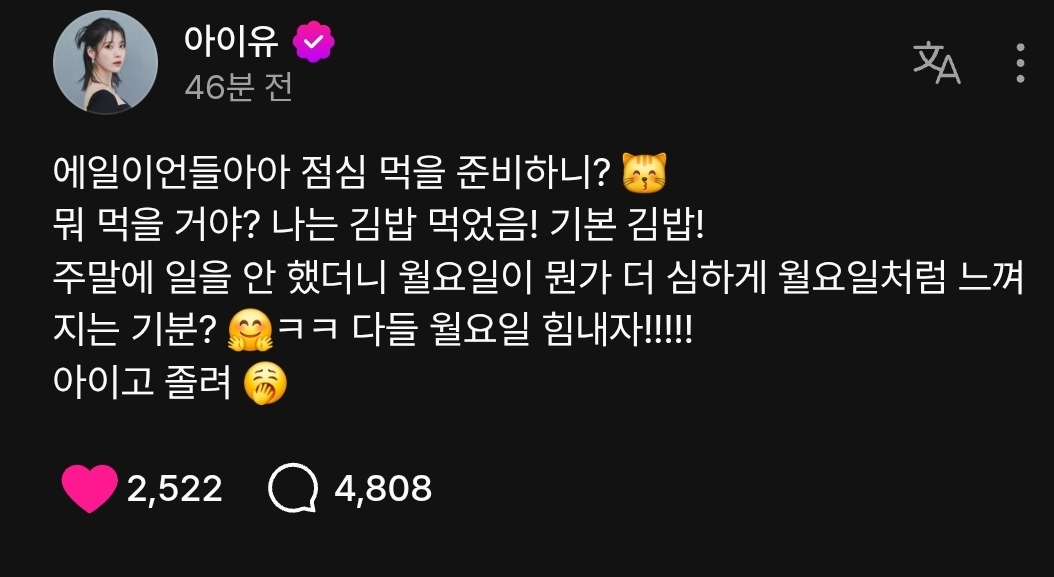This screenshot has width=1054, height=577.
Task: Select the line starting with 에일이언들아아
Action: (x=360, y=174)
